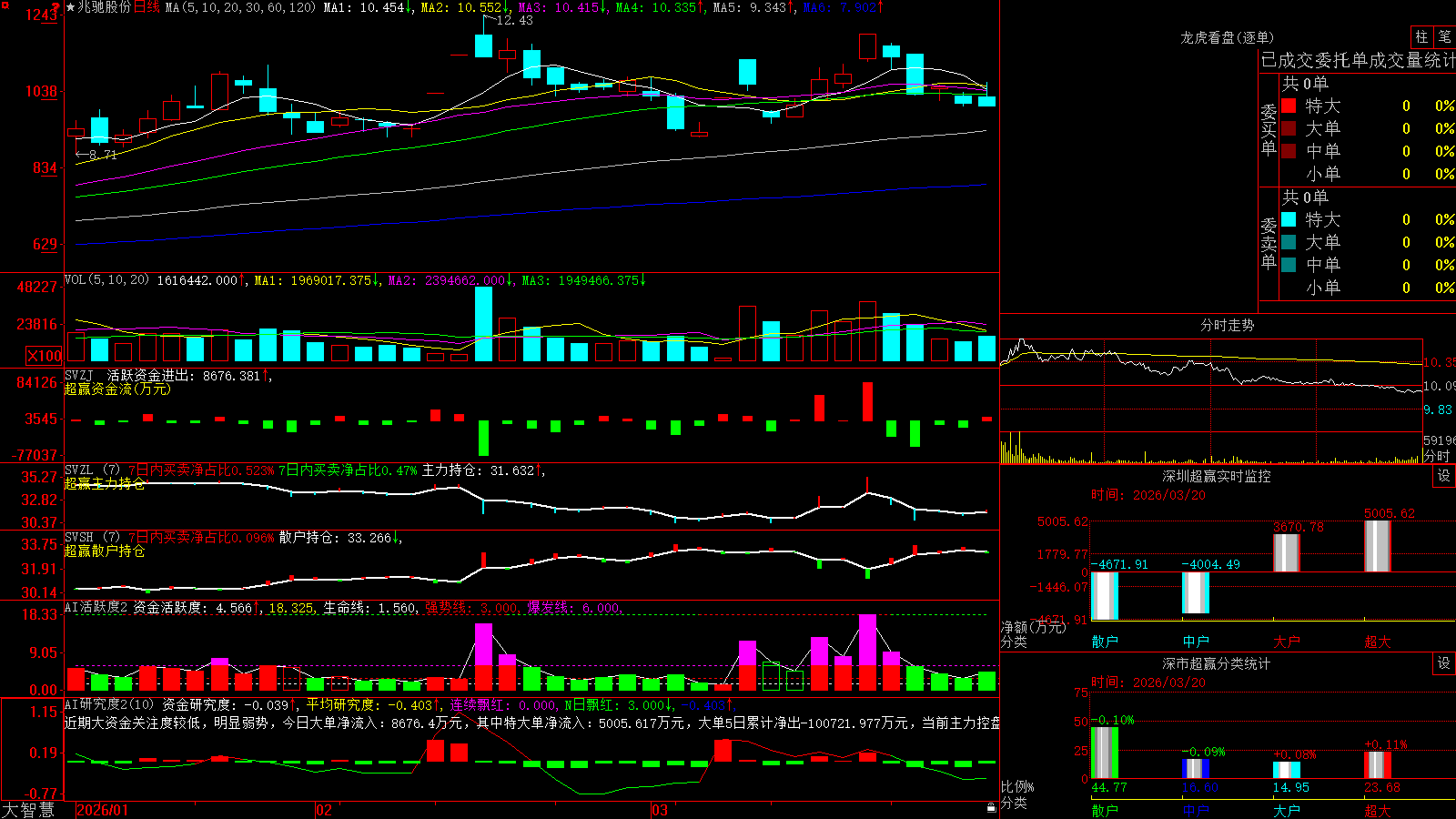Click the 44.77 散户 ratio value

[1109, 787]
